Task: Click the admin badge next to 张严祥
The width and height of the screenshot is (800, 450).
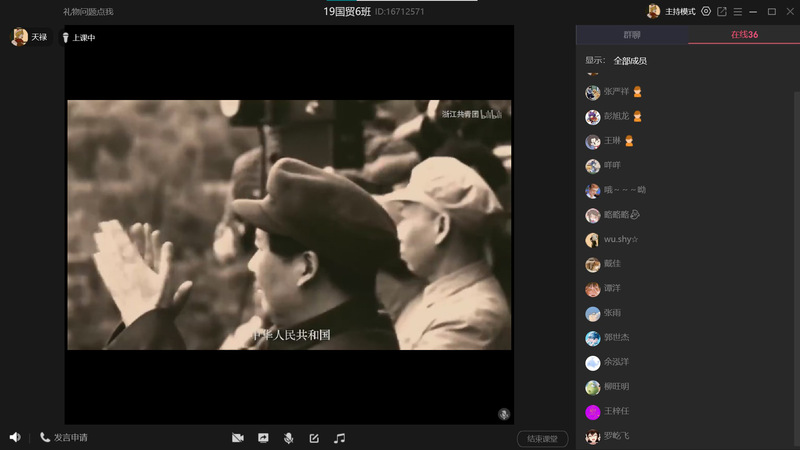Action: point(637,92)
